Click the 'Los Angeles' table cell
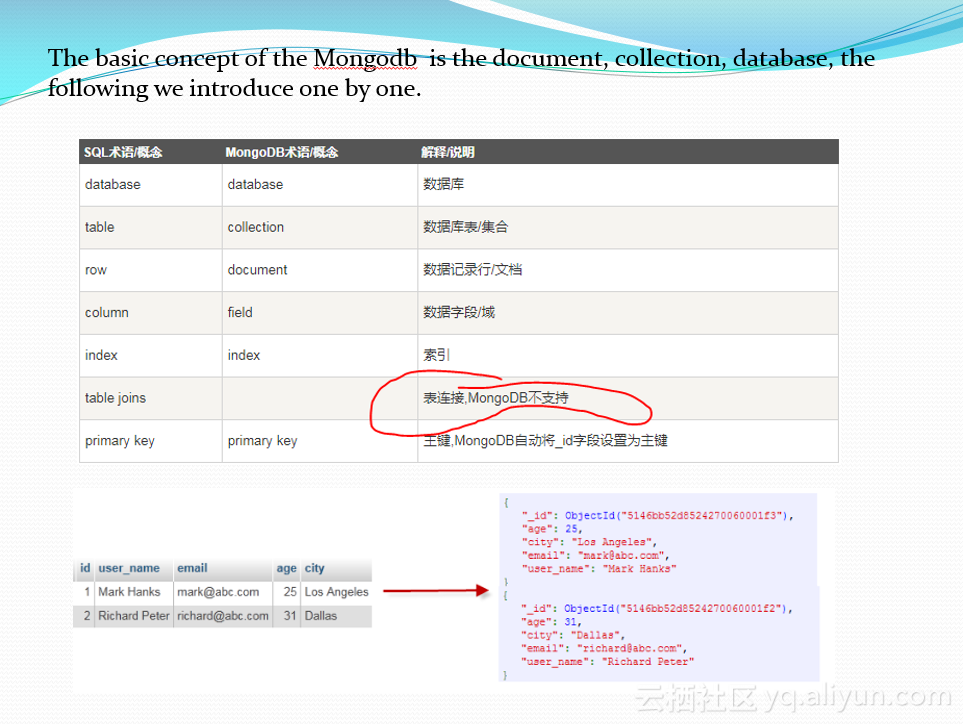This screenshot has height=724, width=963. (x=337, y=592)
